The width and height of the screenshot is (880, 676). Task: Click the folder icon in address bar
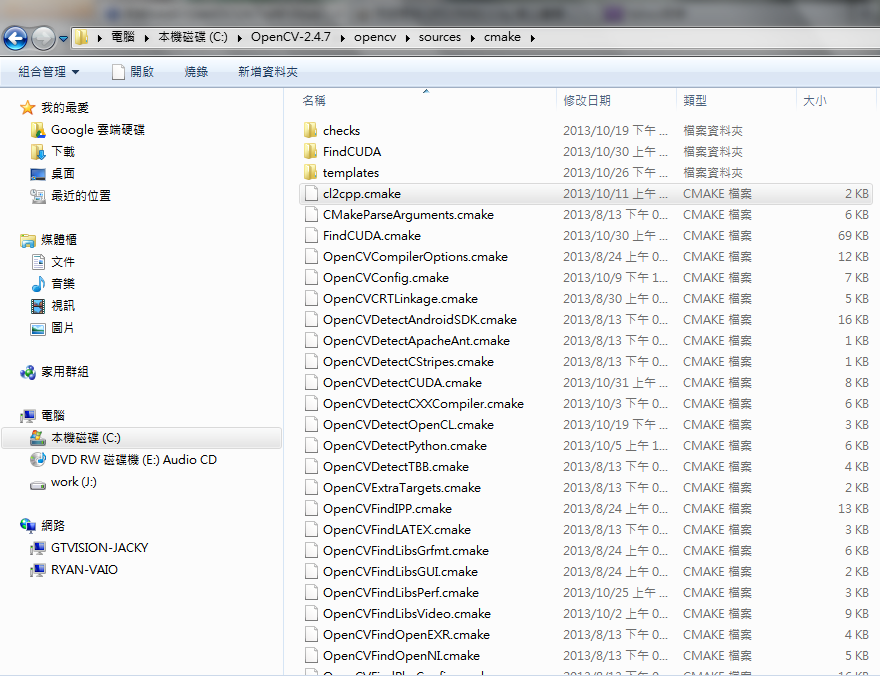pyautogui.click(x=82, y=38)
